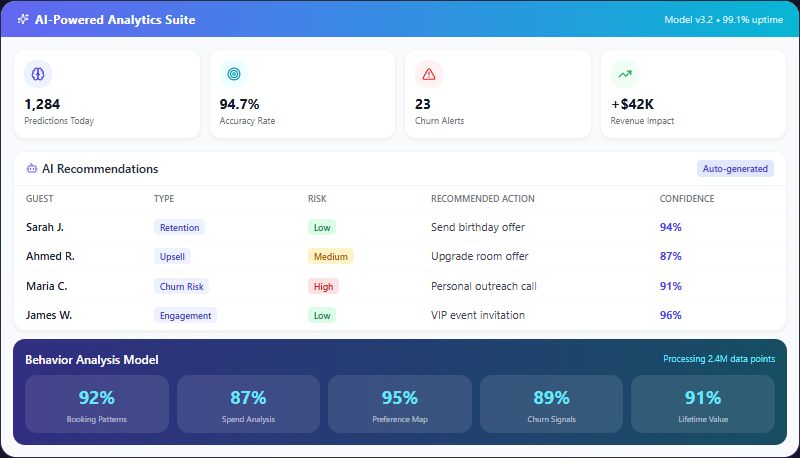The height and width of the screenshot is (458, 800).
Task: Click the AI Recommendations heading
Action: (x=100, y=169)
